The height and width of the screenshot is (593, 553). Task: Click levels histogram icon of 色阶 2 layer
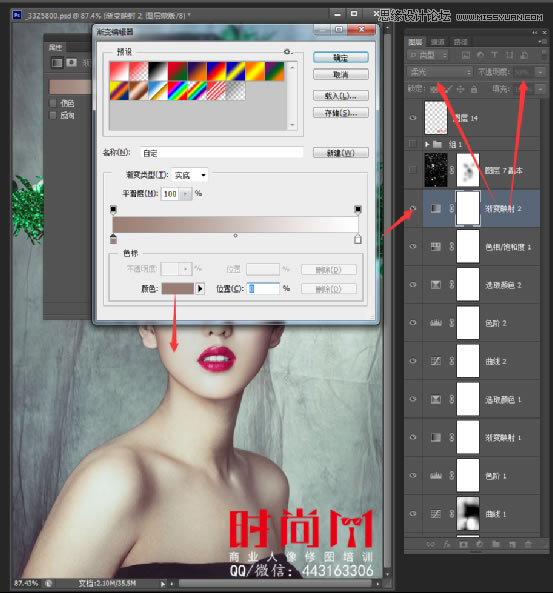pos(436,323)
